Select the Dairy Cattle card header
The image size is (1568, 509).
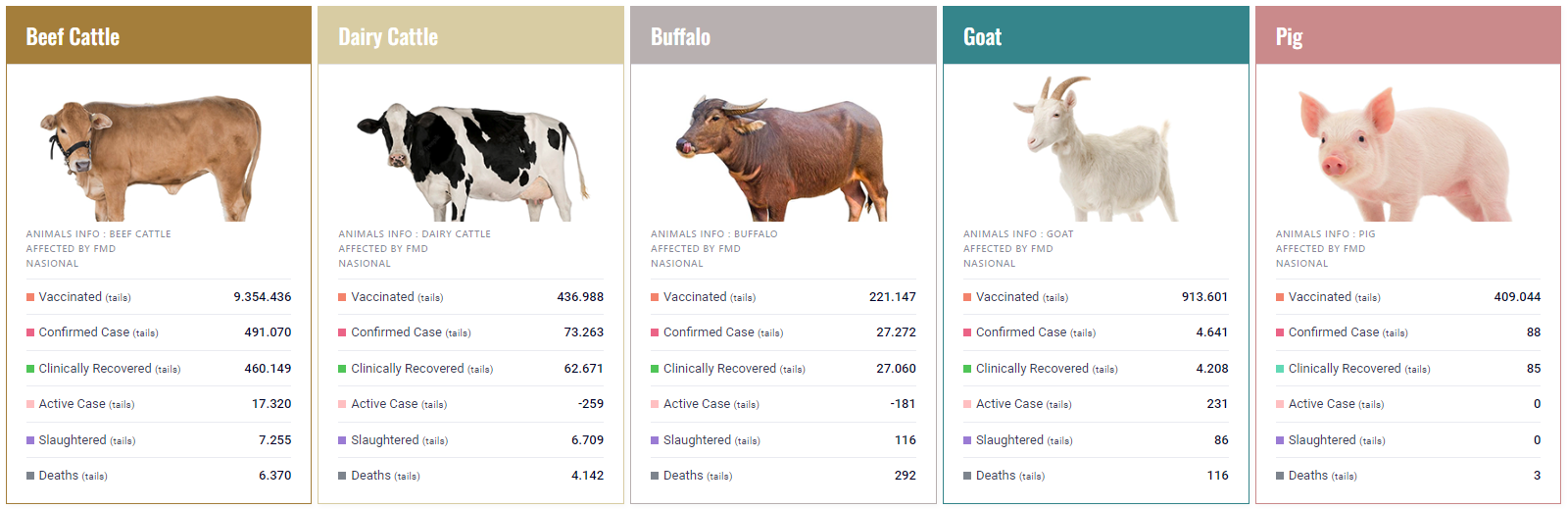470,36
